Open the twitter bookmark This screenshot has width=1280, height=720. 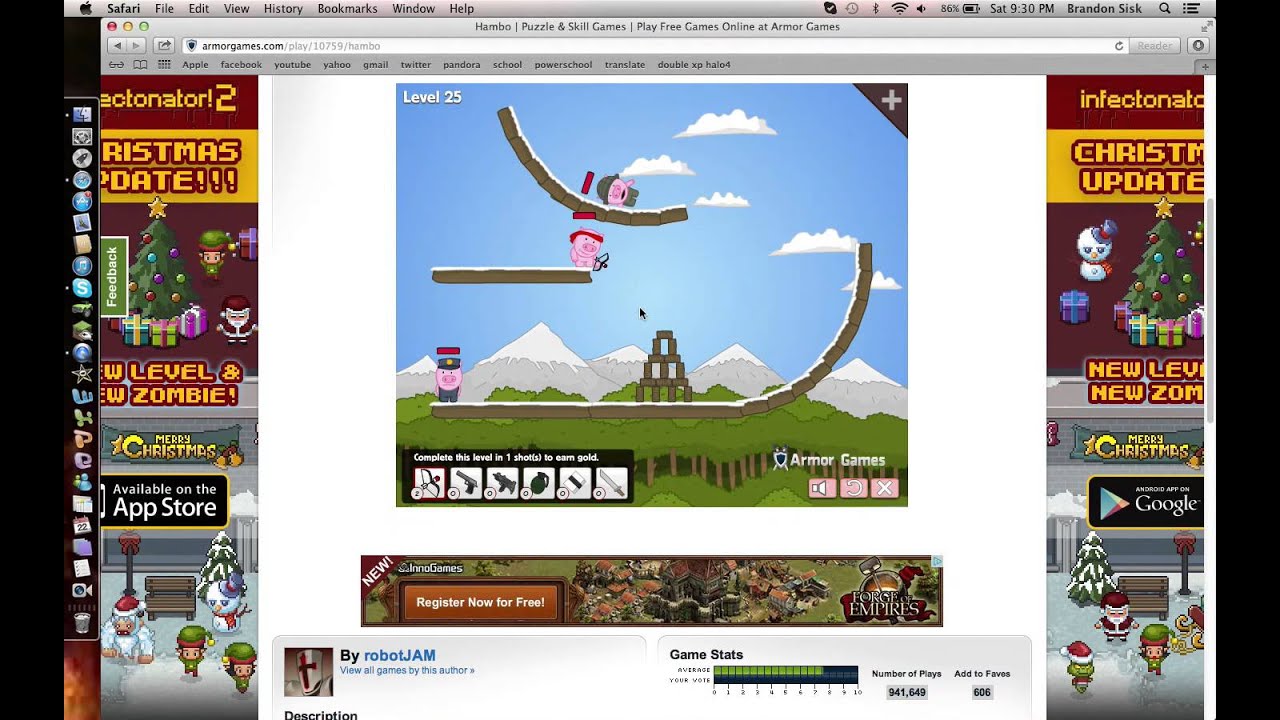coord(416,64)
